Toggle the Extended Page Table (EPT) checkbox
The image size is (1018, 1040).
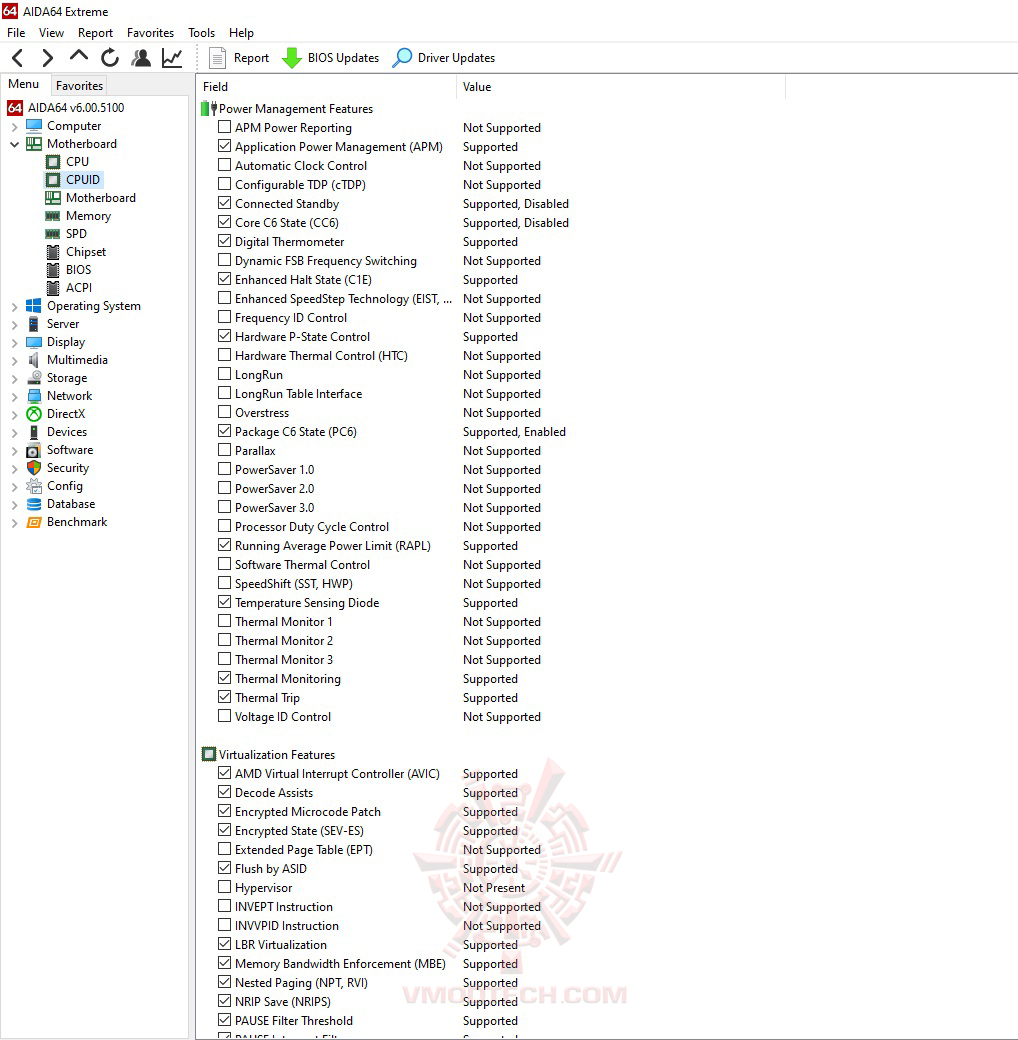[225, 849]
